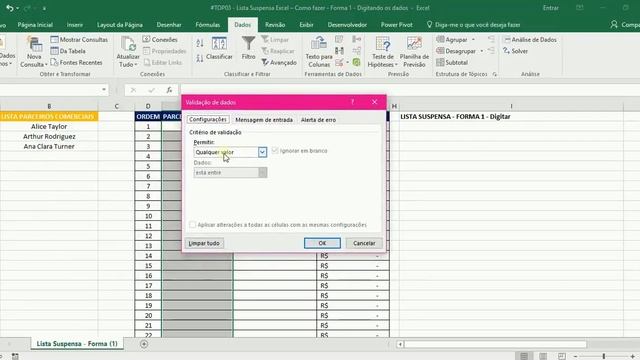Launch the Solver add-in
Image resolution: width=640 pixels, height=360 pixels.
click(516, 51)
